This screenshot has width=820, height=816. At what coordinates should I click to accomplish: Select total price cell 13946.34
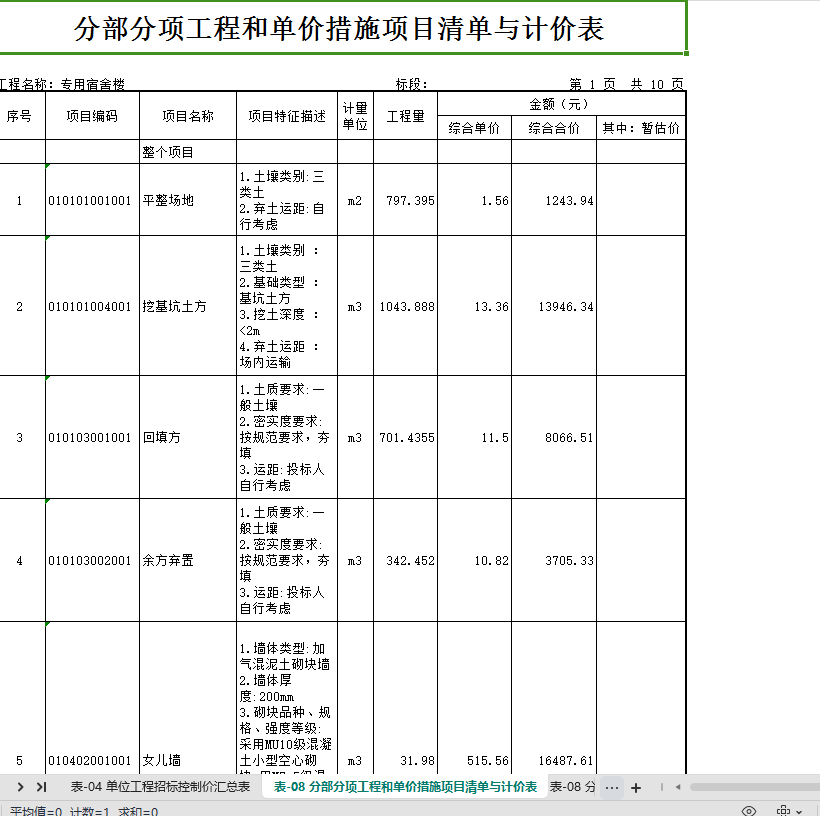(x=554, y=306)
